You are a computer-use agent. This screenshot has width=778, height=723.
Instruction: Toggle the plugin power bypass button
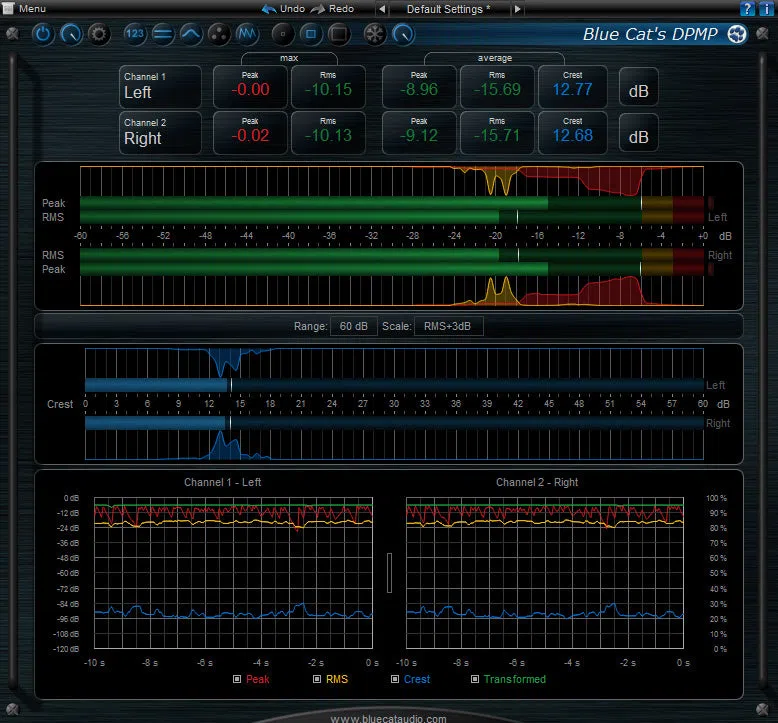point(43,34)
